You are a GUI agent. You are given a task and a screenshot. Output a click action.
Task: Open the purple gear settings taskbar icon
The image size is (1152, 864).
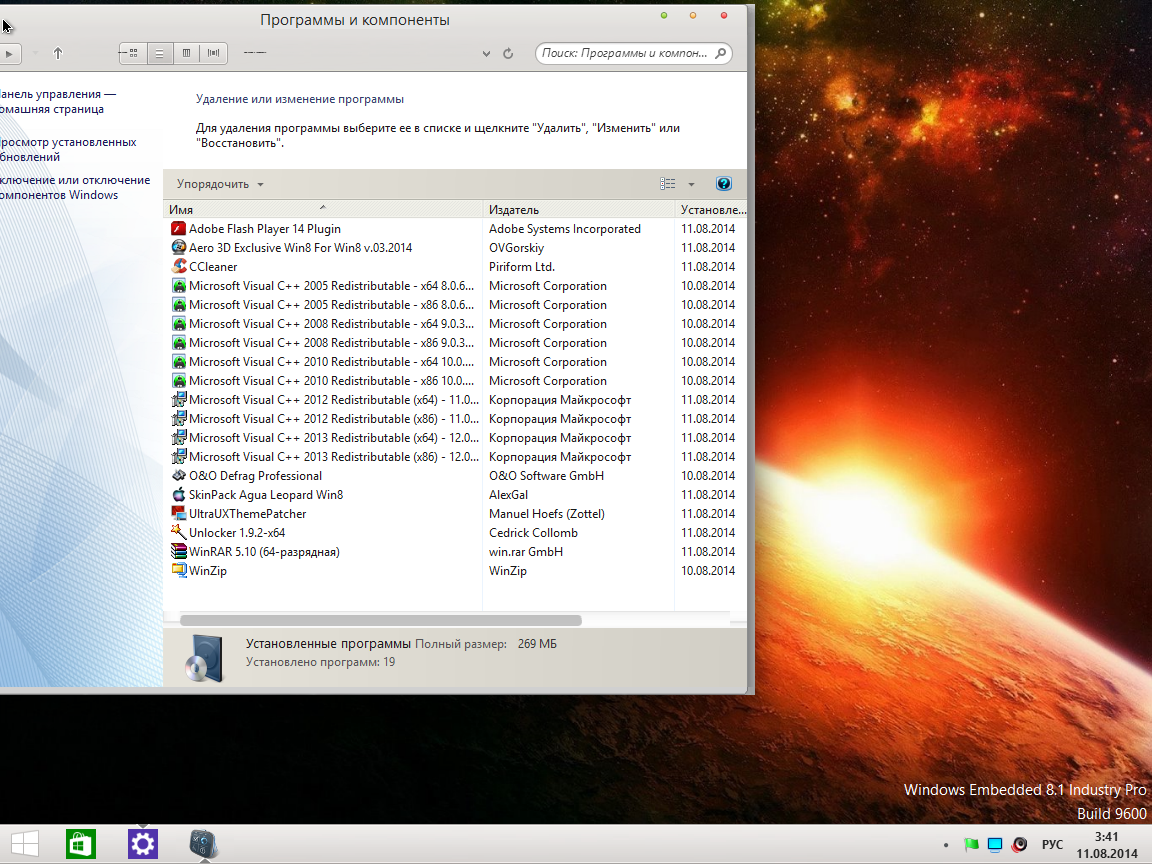pyautogui.click(x=143, y=844)
